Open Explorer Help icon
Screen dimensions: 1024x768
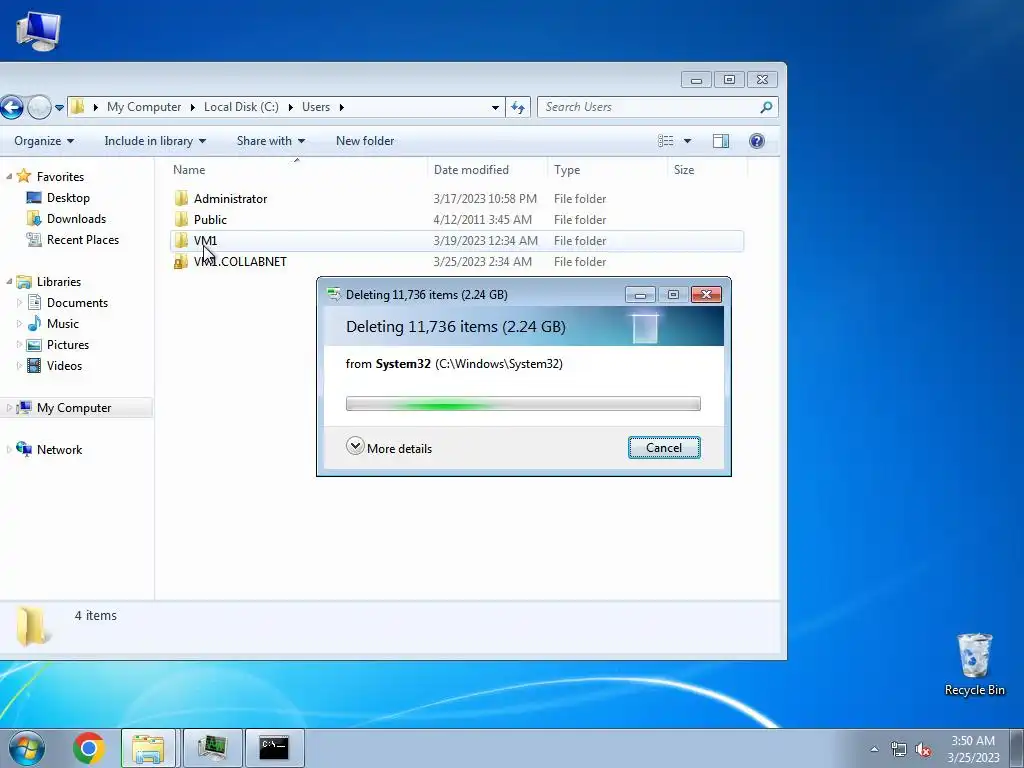coord(757,141)
